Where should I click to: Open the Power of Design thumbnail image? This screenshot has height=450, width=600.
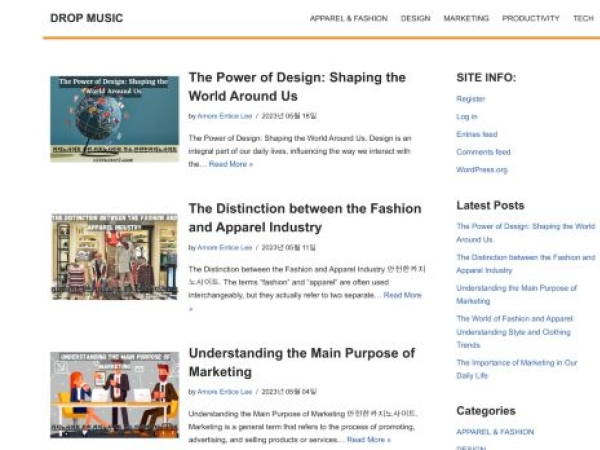point(114,118)
